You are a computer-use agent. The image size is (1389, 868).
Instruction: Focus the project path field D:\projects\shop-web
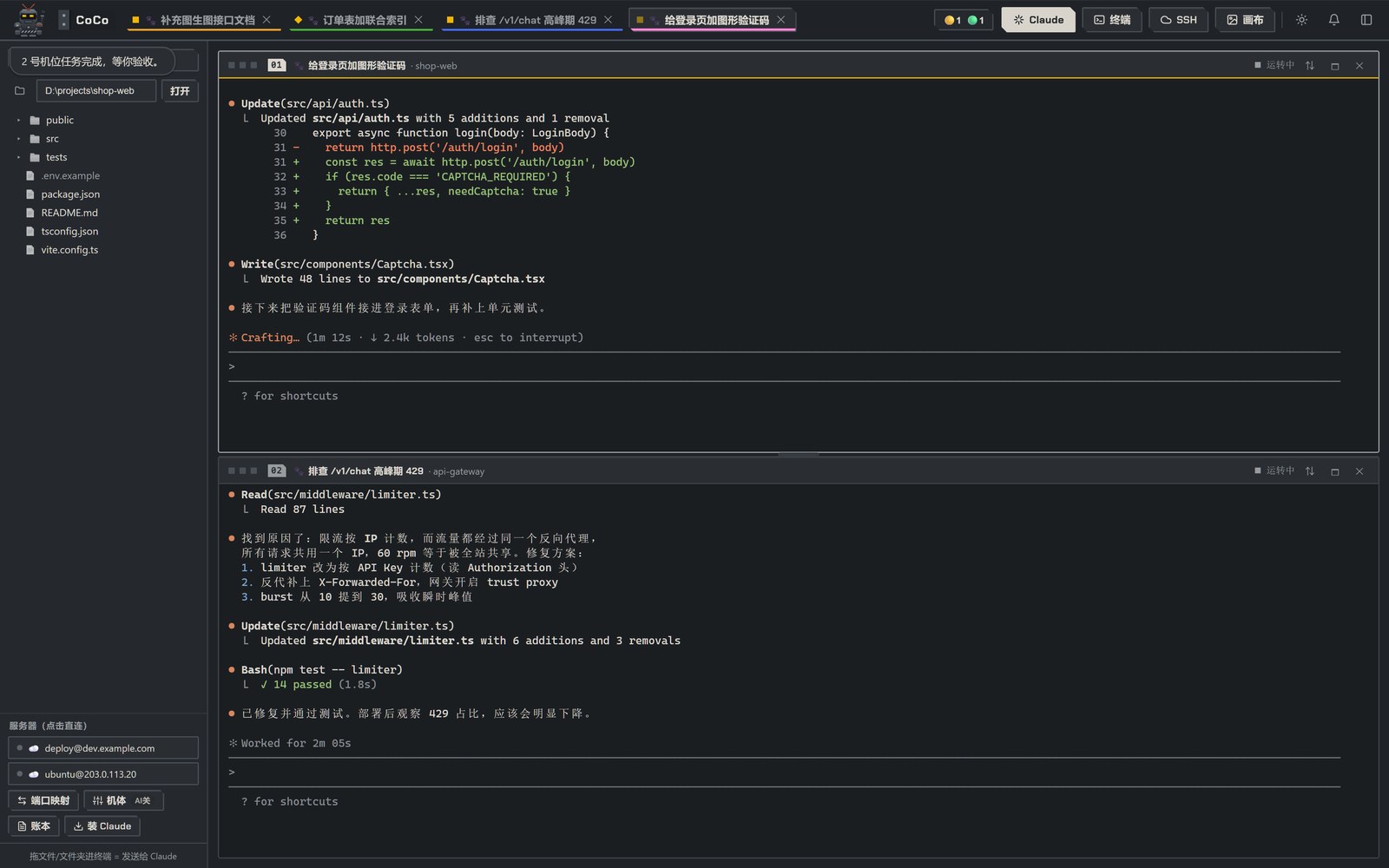[96, 91]
